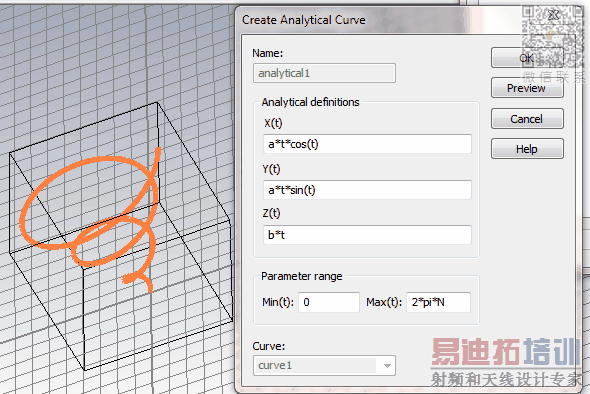Open the Curve dropdown arrow

click(387, 365)
